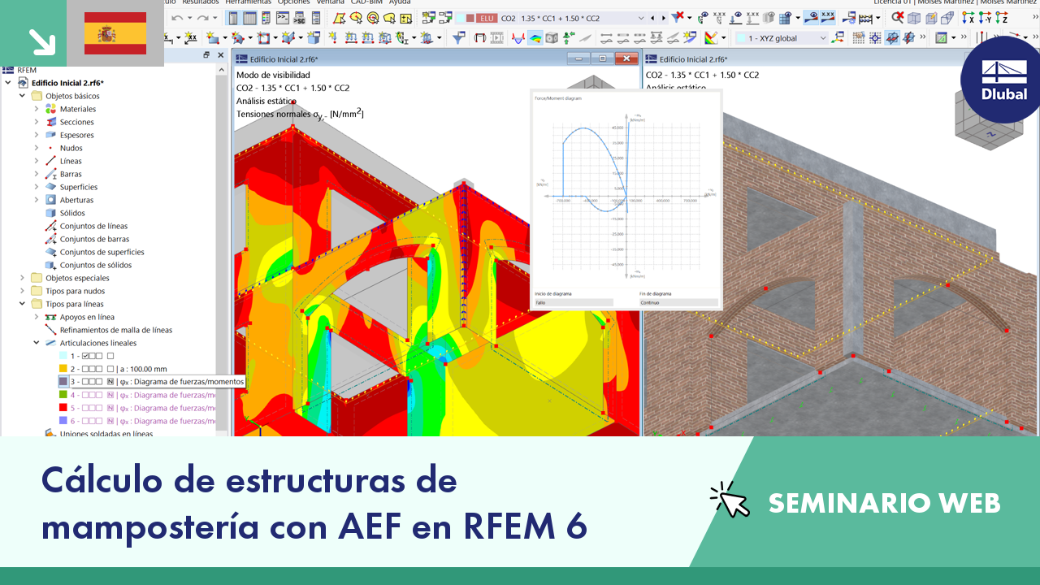
Task: Click the Dlubal logo badge
Action: pos(1003,80)
